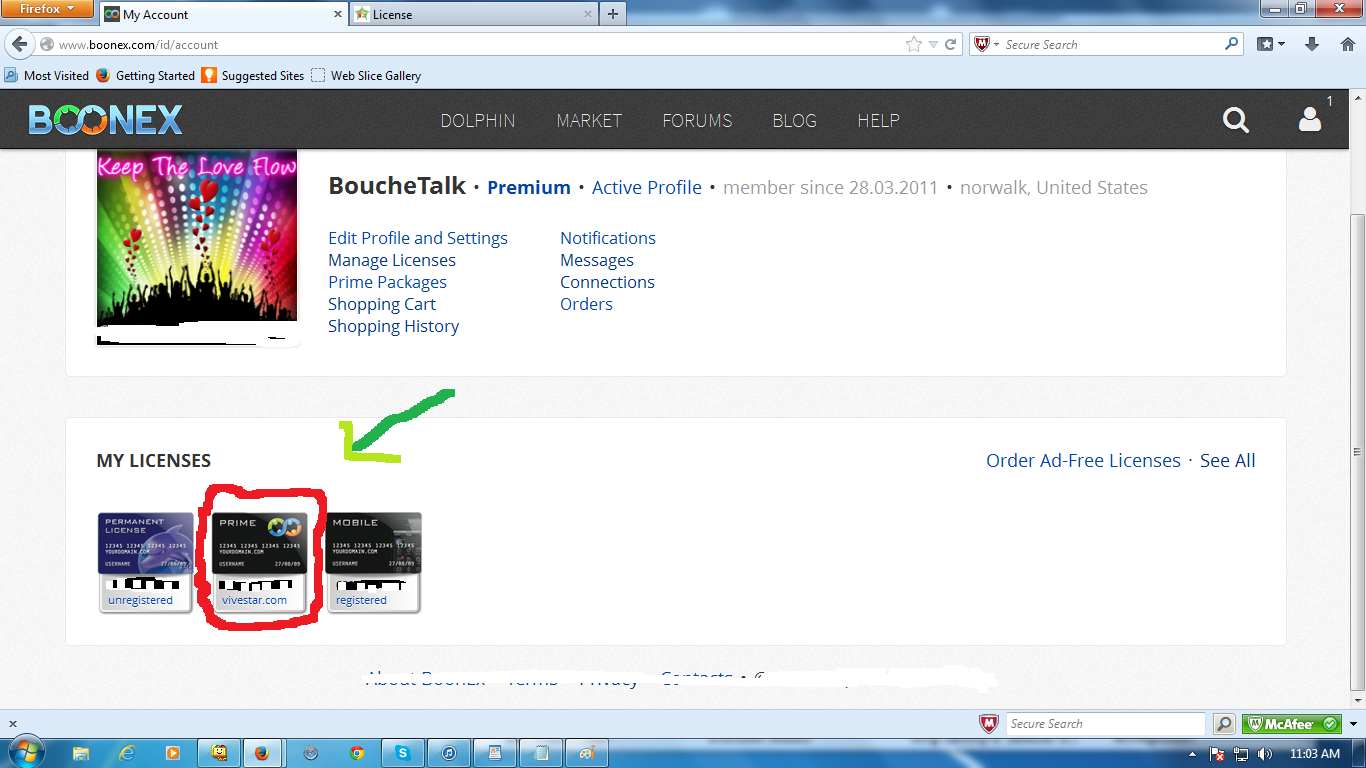This screenshot has width=1366, height=768.
Task: Open the BLOG menu item
Action: tap(795, 120)
